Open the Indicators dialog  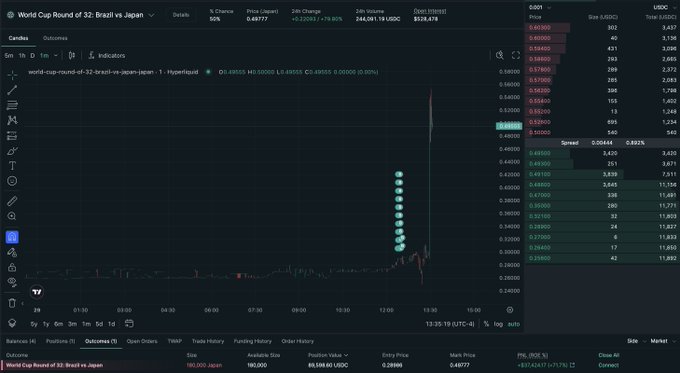(x=107, y=56)
